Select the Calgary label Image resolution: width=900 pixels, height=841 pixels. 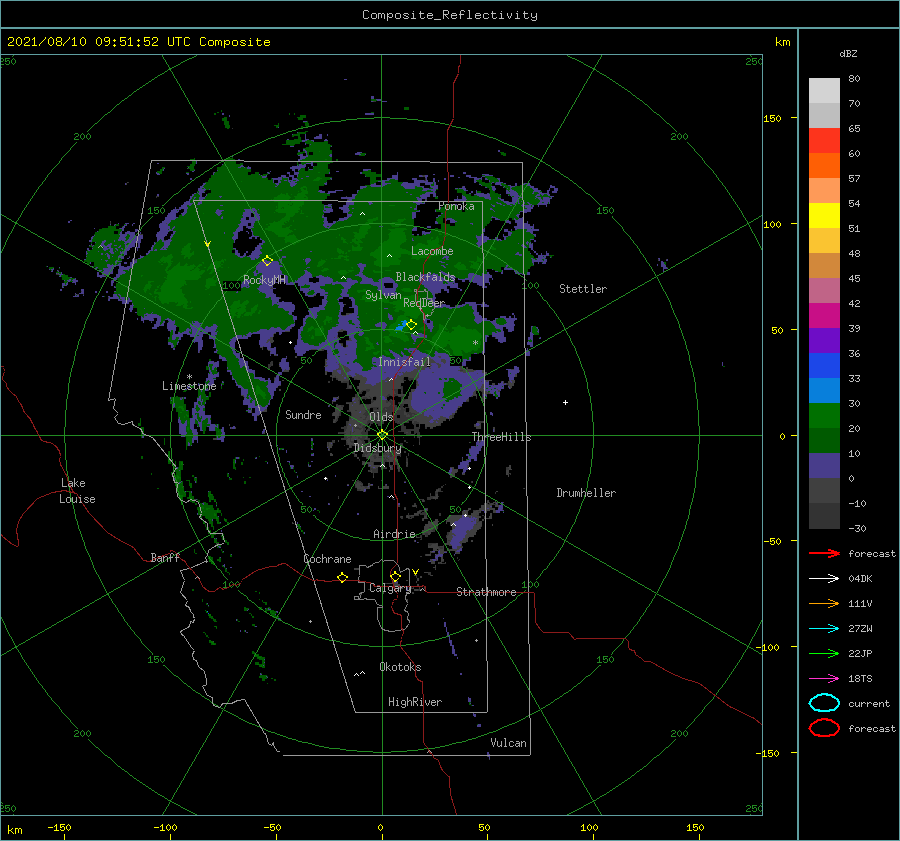pos(390,588)
